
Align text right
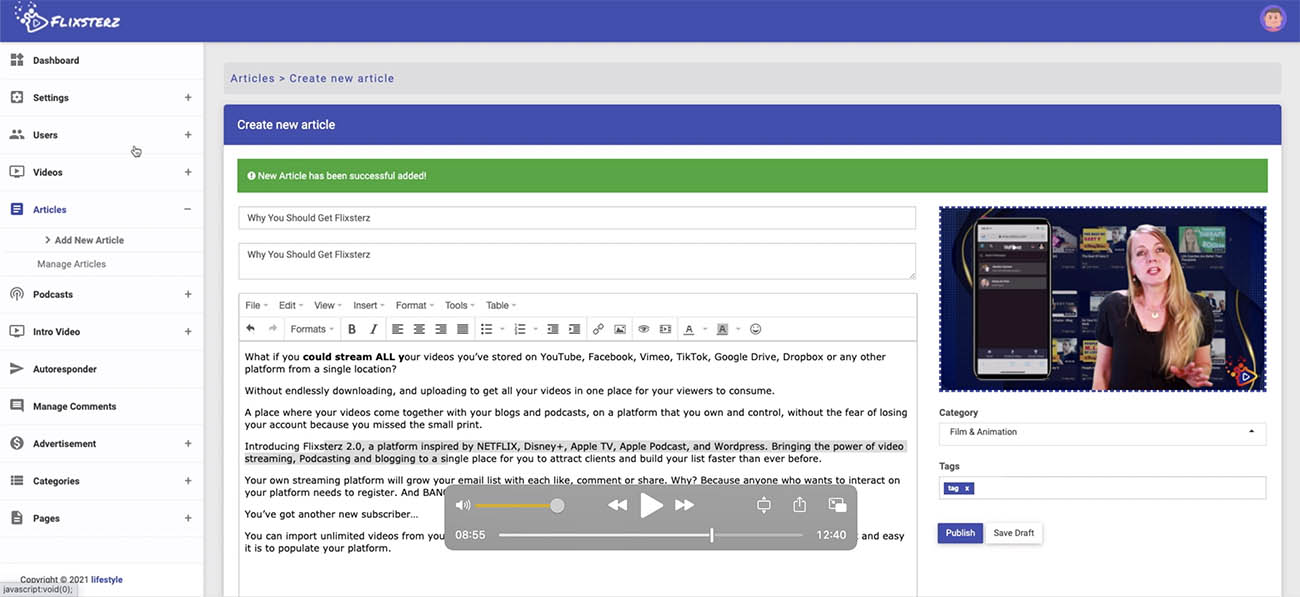441,329
